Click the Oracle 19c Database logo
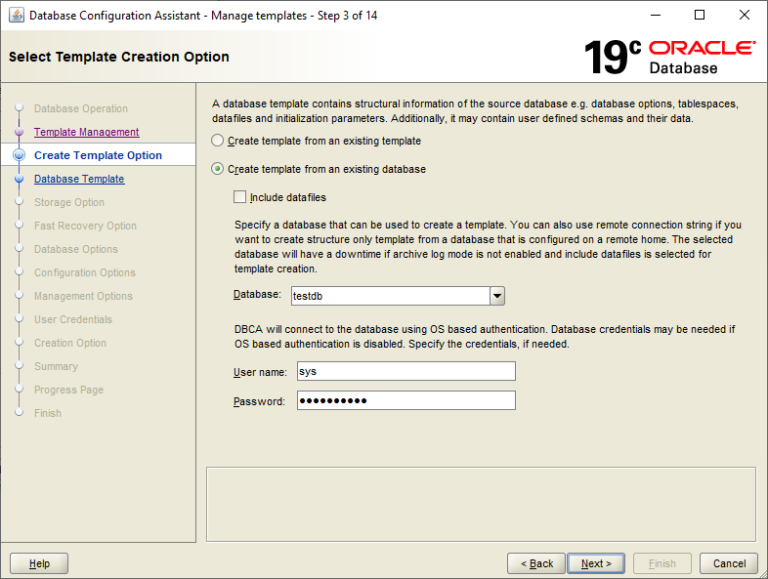The image size is (768, 579). [670, 57]
